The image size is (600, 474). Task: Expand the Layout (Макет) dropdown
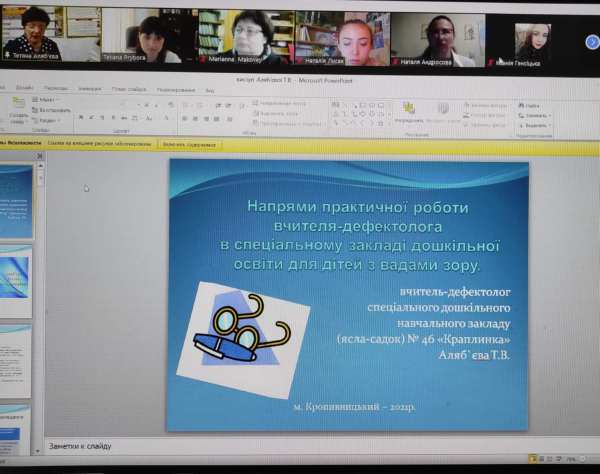tap(46, 100)
